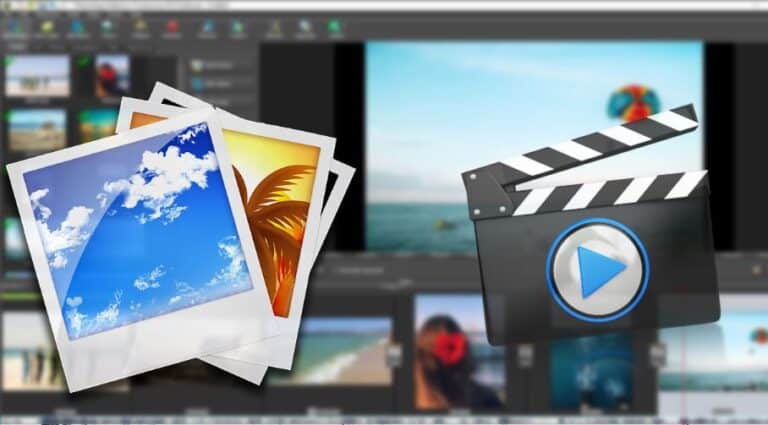Click the bright green icon ending the toolbar
The width and height of the screenshot is (768, 425).
[x=336, y=27]
